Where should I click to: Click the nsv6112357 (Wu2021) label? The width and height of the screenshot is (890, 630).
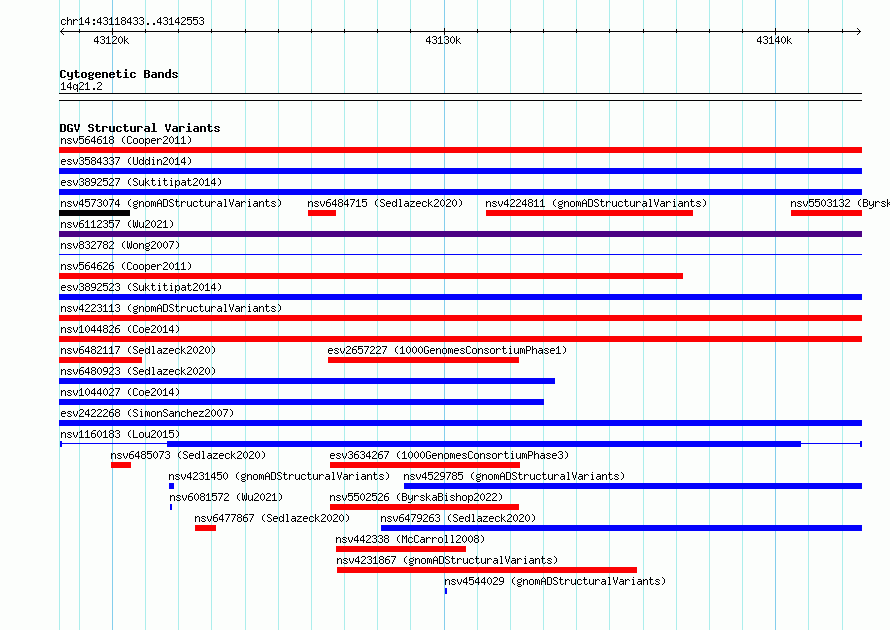117,224
